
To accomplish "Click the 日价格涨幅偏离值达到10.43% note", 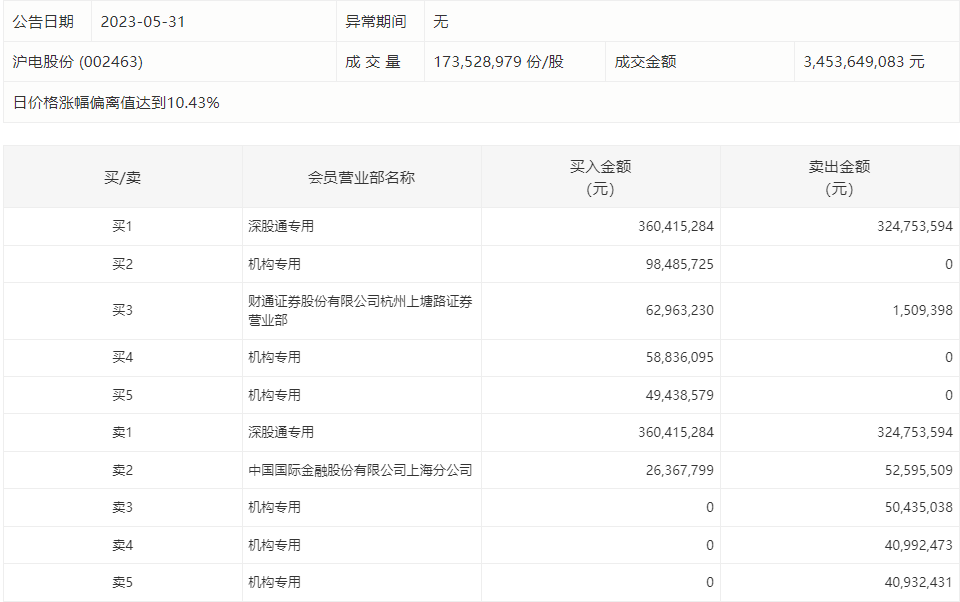I will click(x=116, y=102).
